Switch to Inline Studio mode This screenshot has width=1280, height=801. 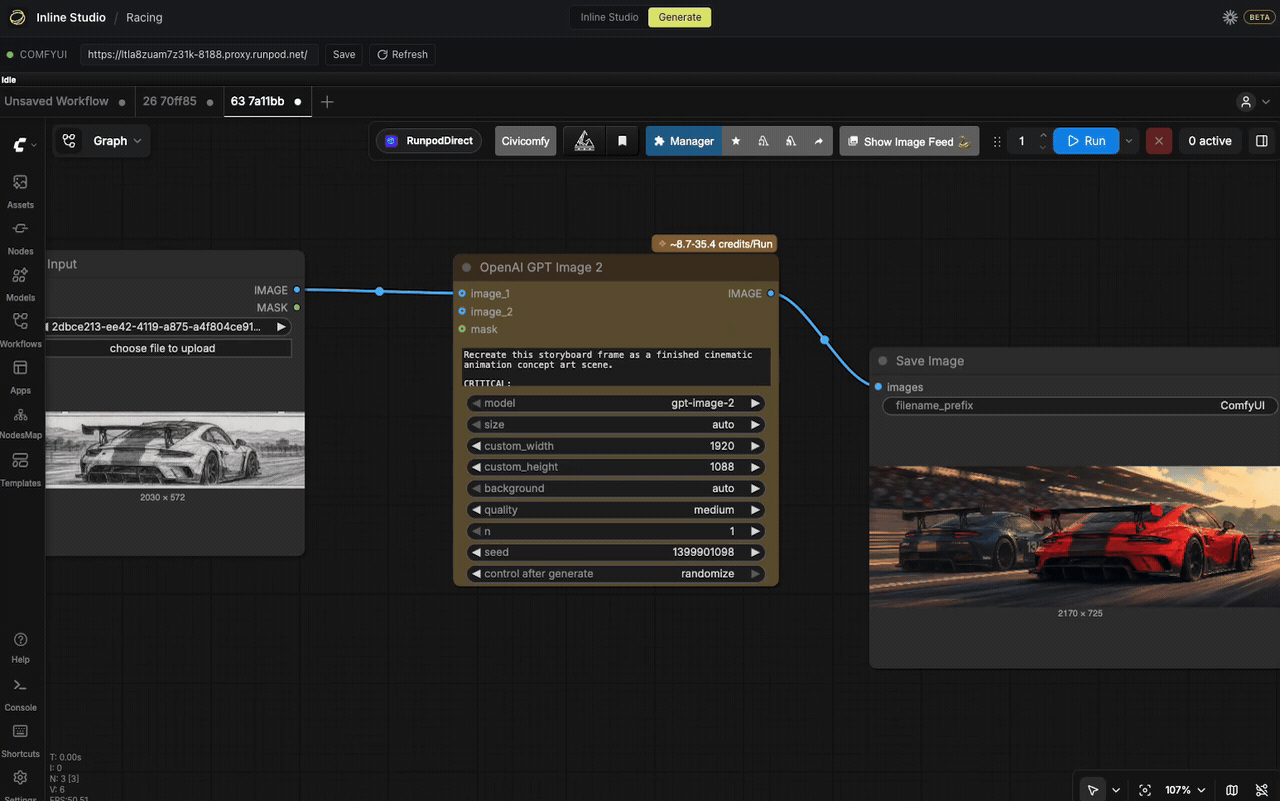(x=609, y=17)
